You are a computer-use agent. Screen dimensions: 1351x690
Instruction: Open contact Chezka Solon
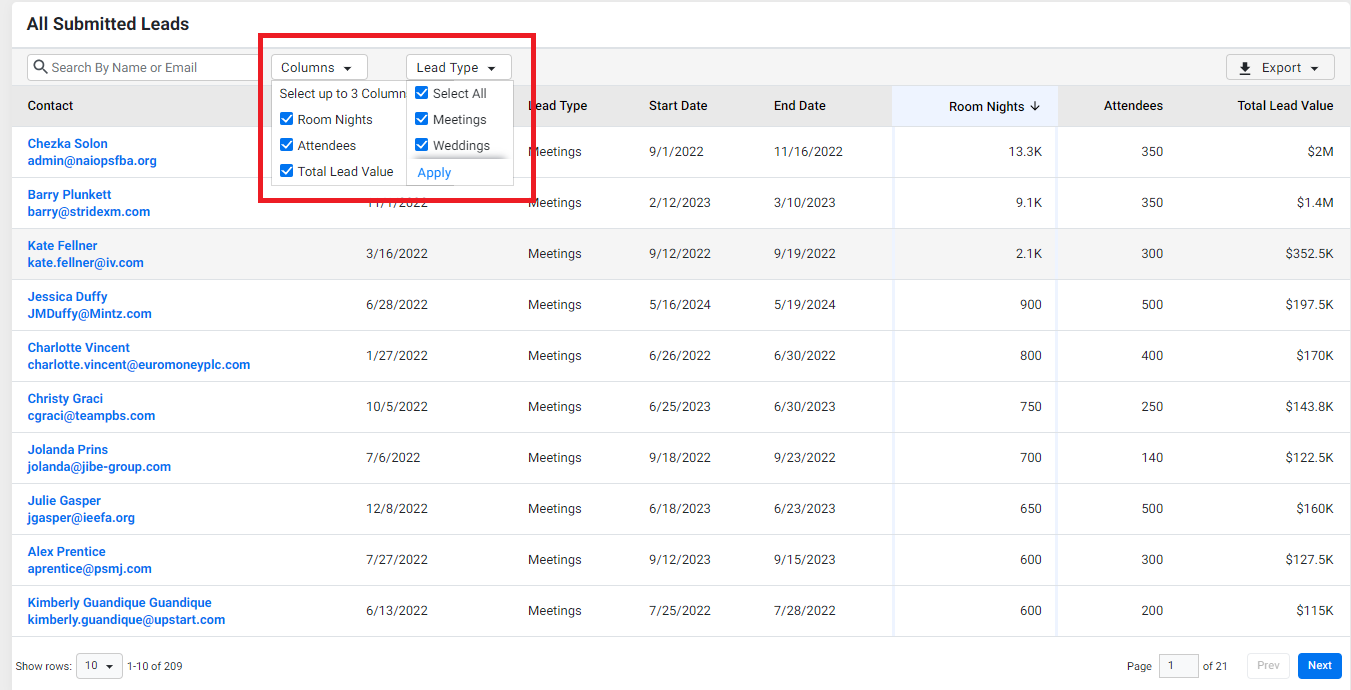pyautogui.click(x=68, y=144)
